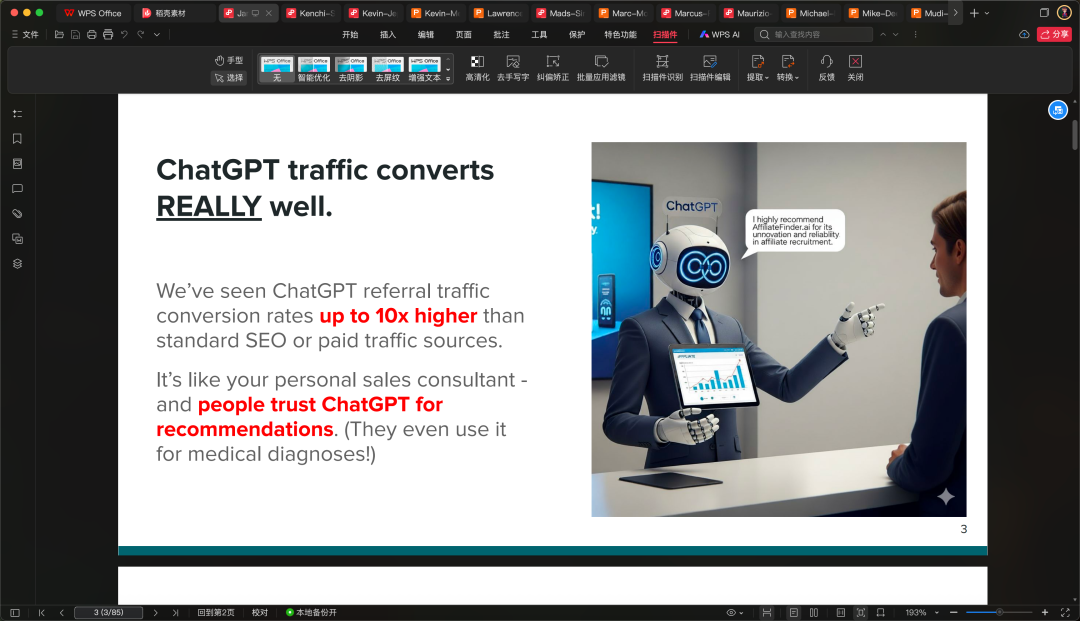Switch to the 插入 ribbon tab
Image resolution: width=1080 pixels, height=621 pixels.
388,34
